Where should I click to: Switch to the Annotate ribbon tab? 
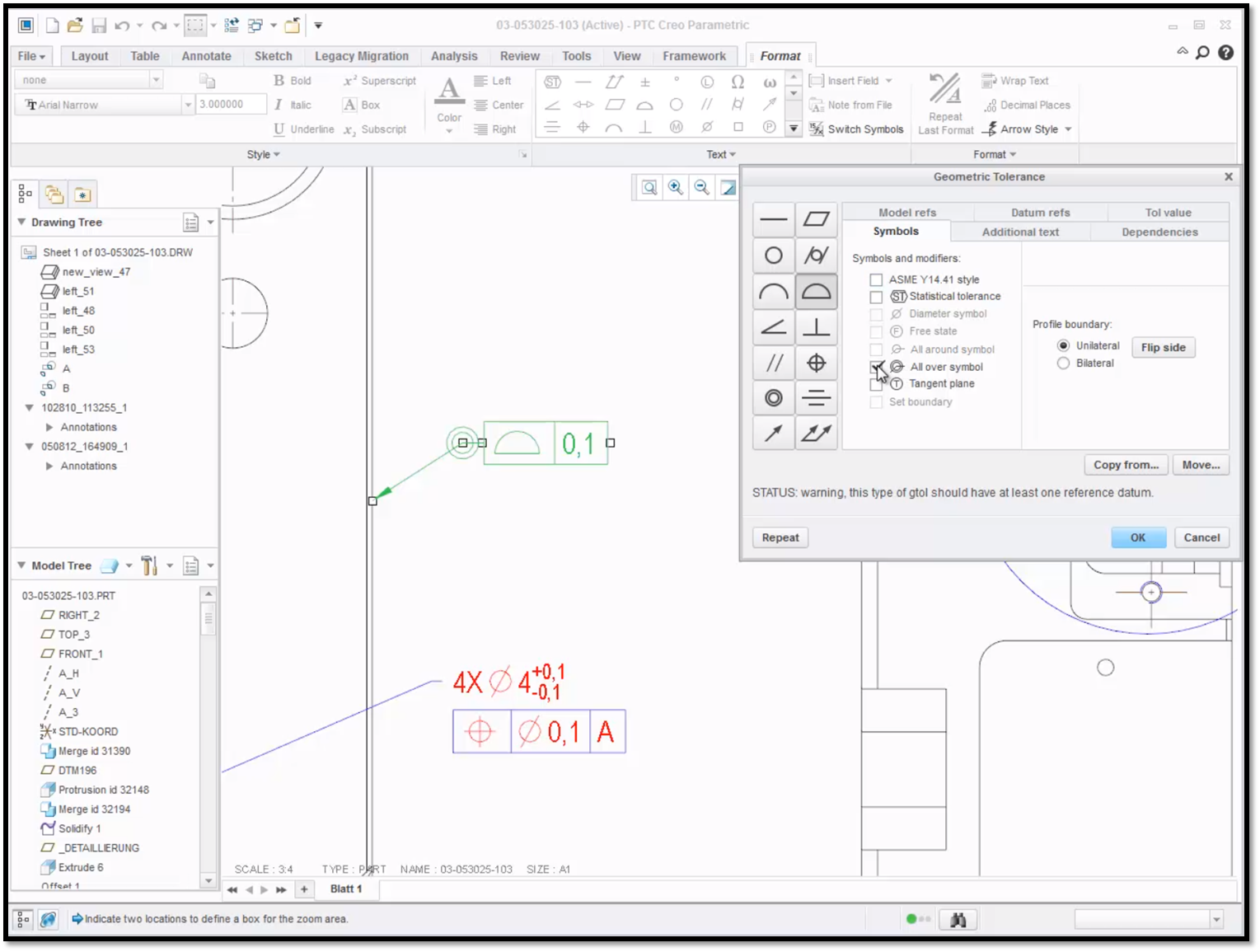click(206, 56)
